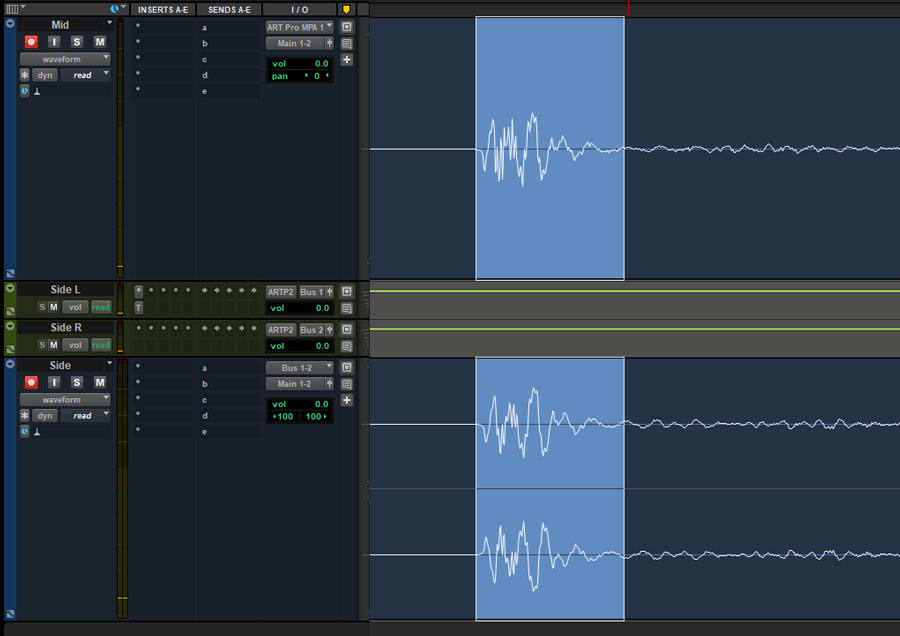Click the plus icon on Mid track I/O
900x636 pixels.
347,60
